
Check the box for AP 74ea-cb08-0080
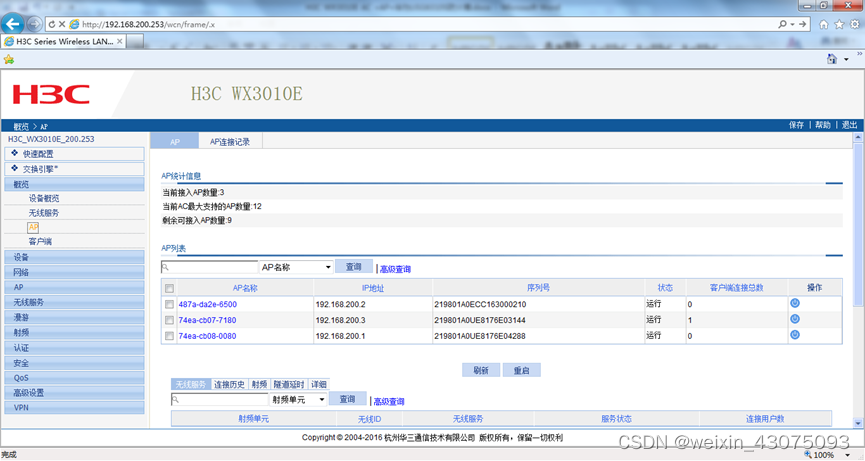tap(169, 336)
